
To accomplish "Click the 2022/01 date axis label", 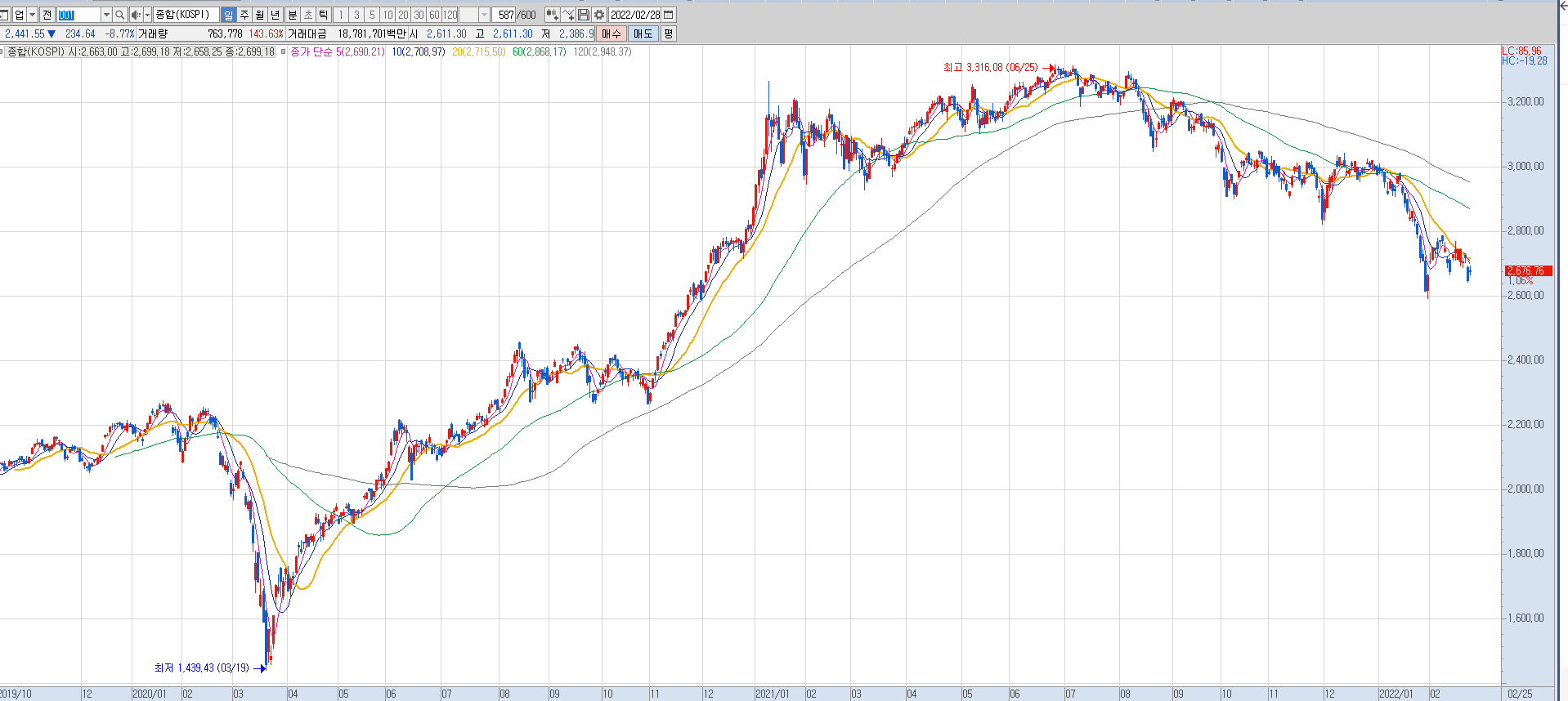I will [x=1396, y=694].
